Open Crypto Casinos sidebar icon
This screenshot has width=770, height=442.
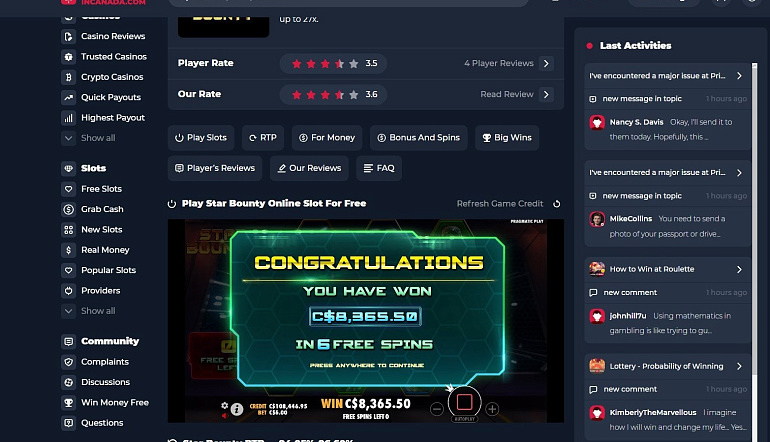(x=68, y=77)
